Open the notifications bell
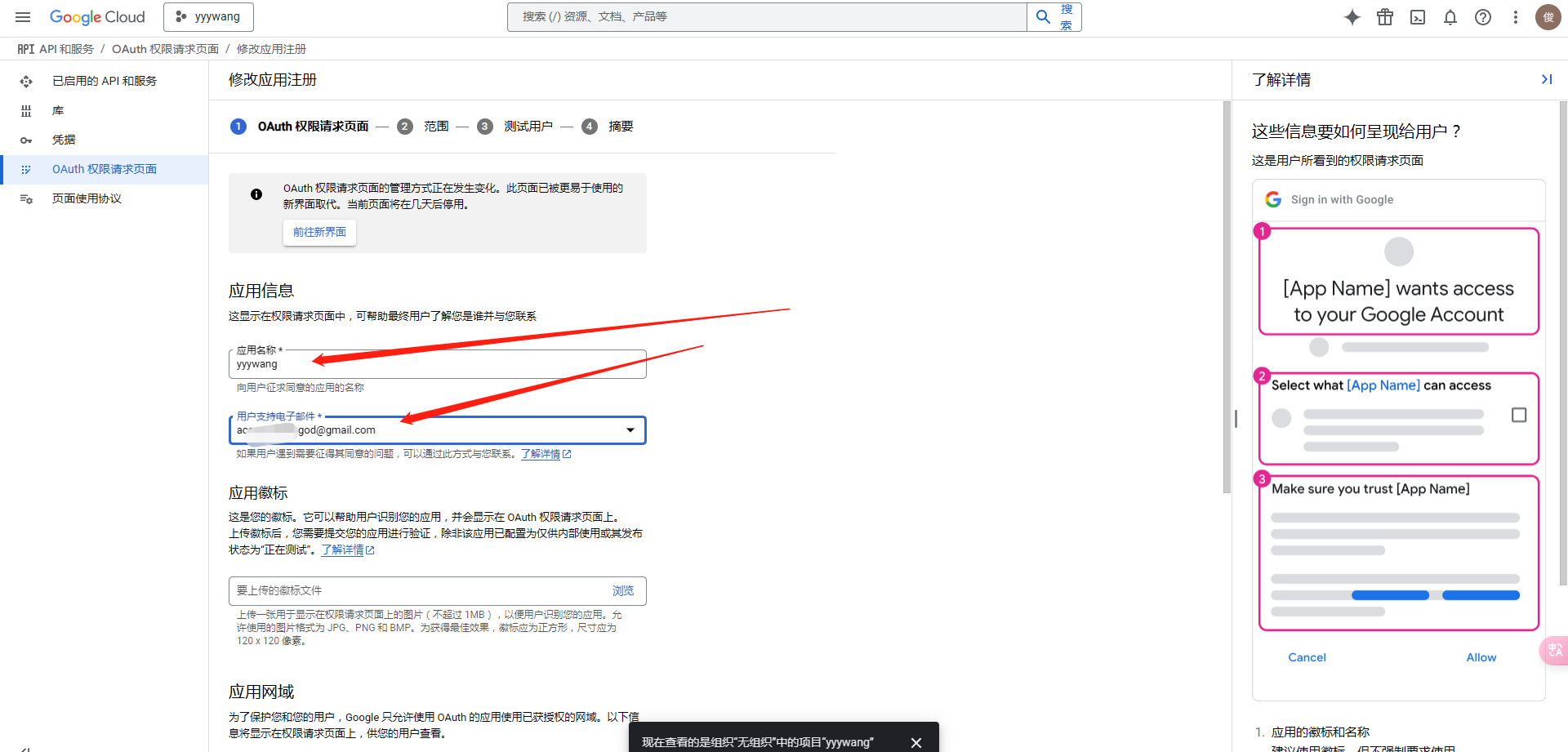Image resolution: width=1568 pixels, height=752 pixels. [x=1450, y=17]
